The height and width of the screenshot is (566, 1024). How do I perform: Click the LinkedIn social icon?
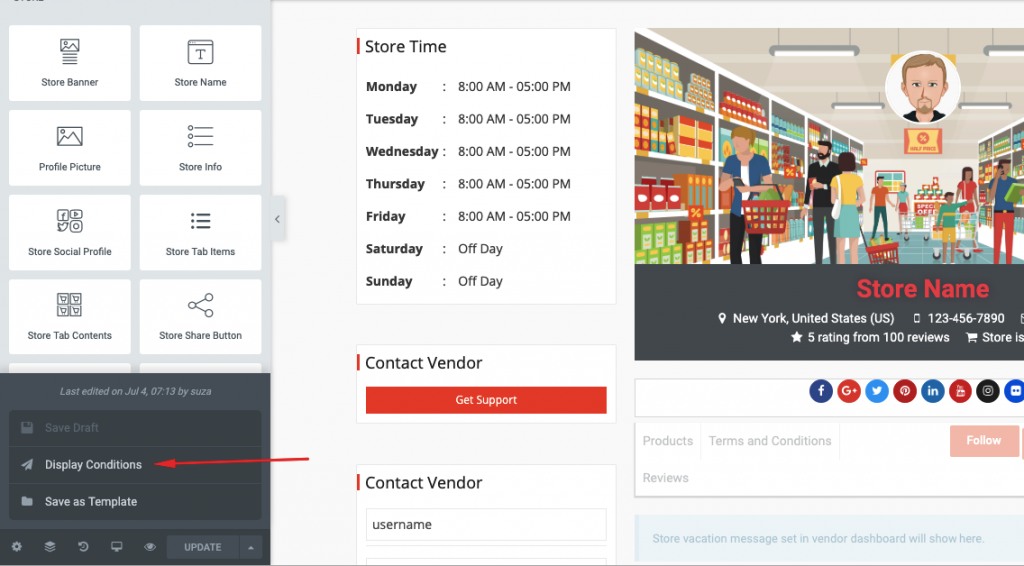coord(933,391)
